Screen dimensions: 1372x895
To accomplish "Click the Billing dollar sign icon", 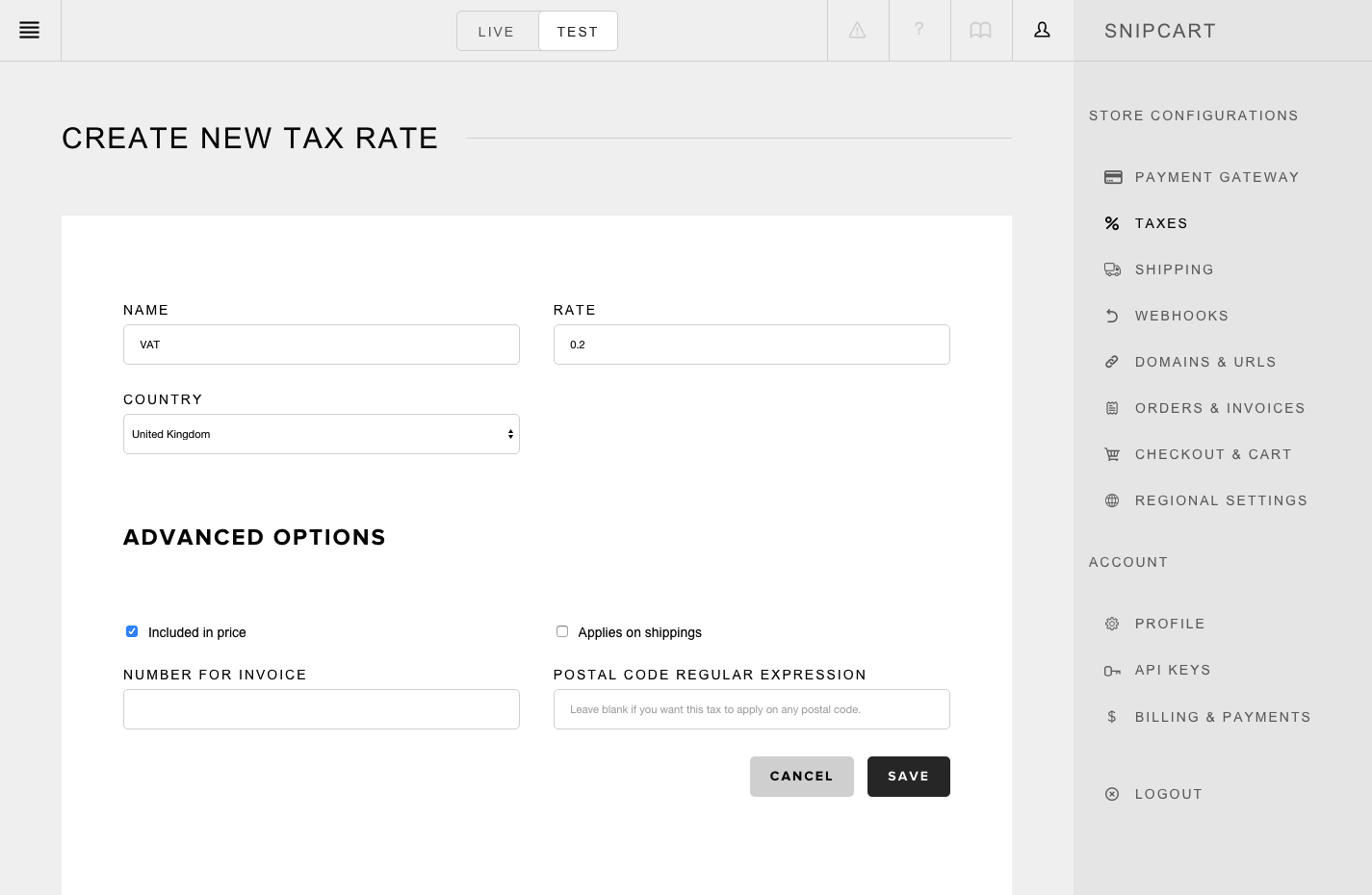I will point(1112,717).
